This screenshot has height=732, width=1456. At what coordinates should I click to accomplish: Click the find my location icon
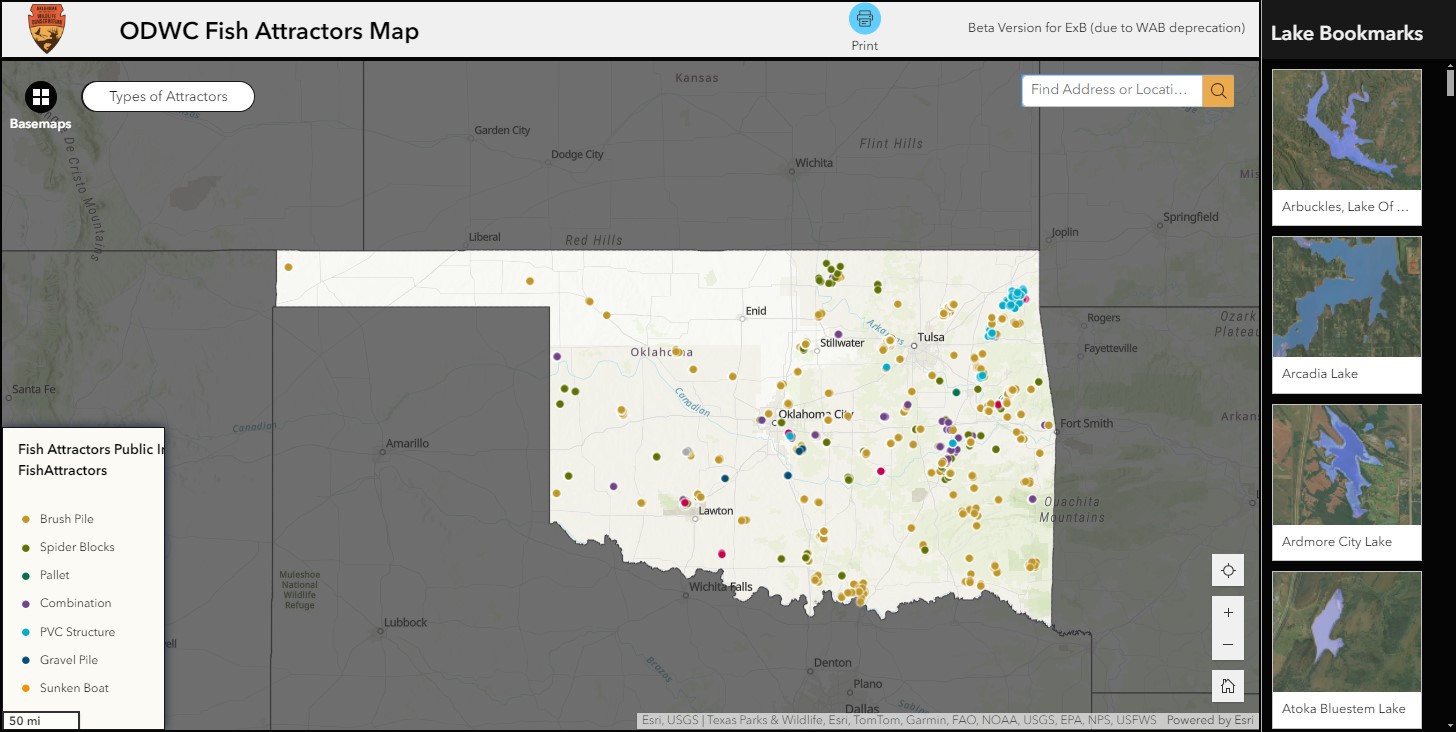point(1228,571)
